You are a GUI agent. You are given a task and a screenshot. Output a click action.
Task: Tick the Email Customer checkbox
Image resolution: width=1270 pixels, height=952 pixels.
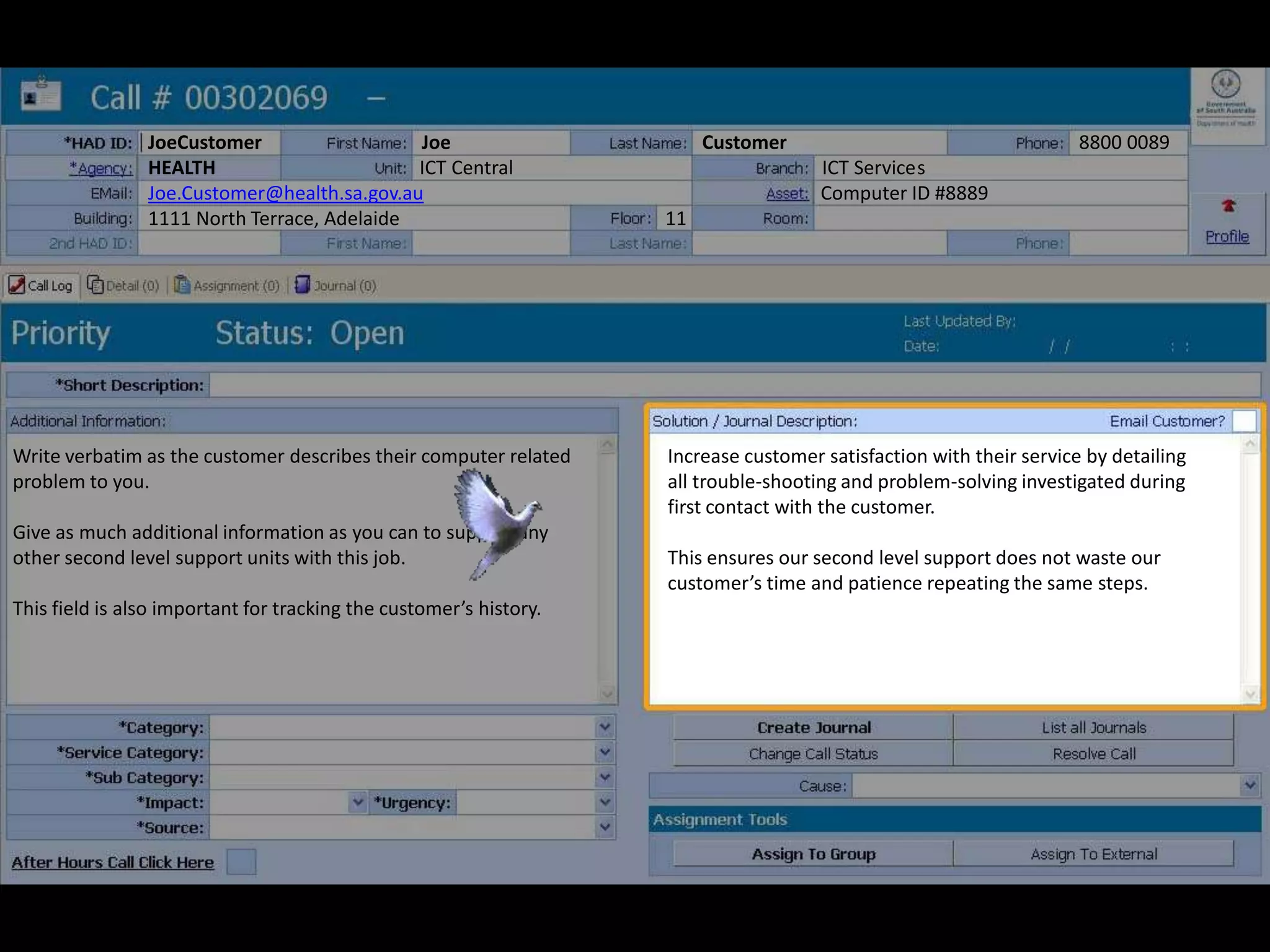coord(1244,421)
